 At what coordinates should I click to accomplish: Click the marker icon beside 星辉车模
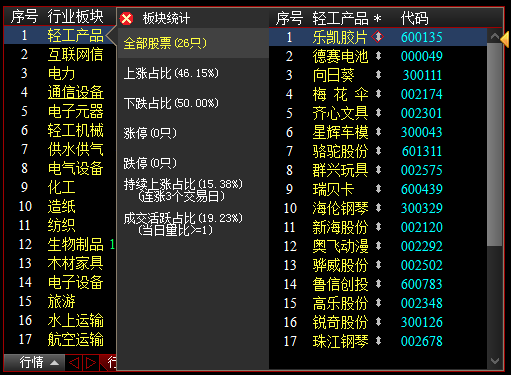coord(378,132)
